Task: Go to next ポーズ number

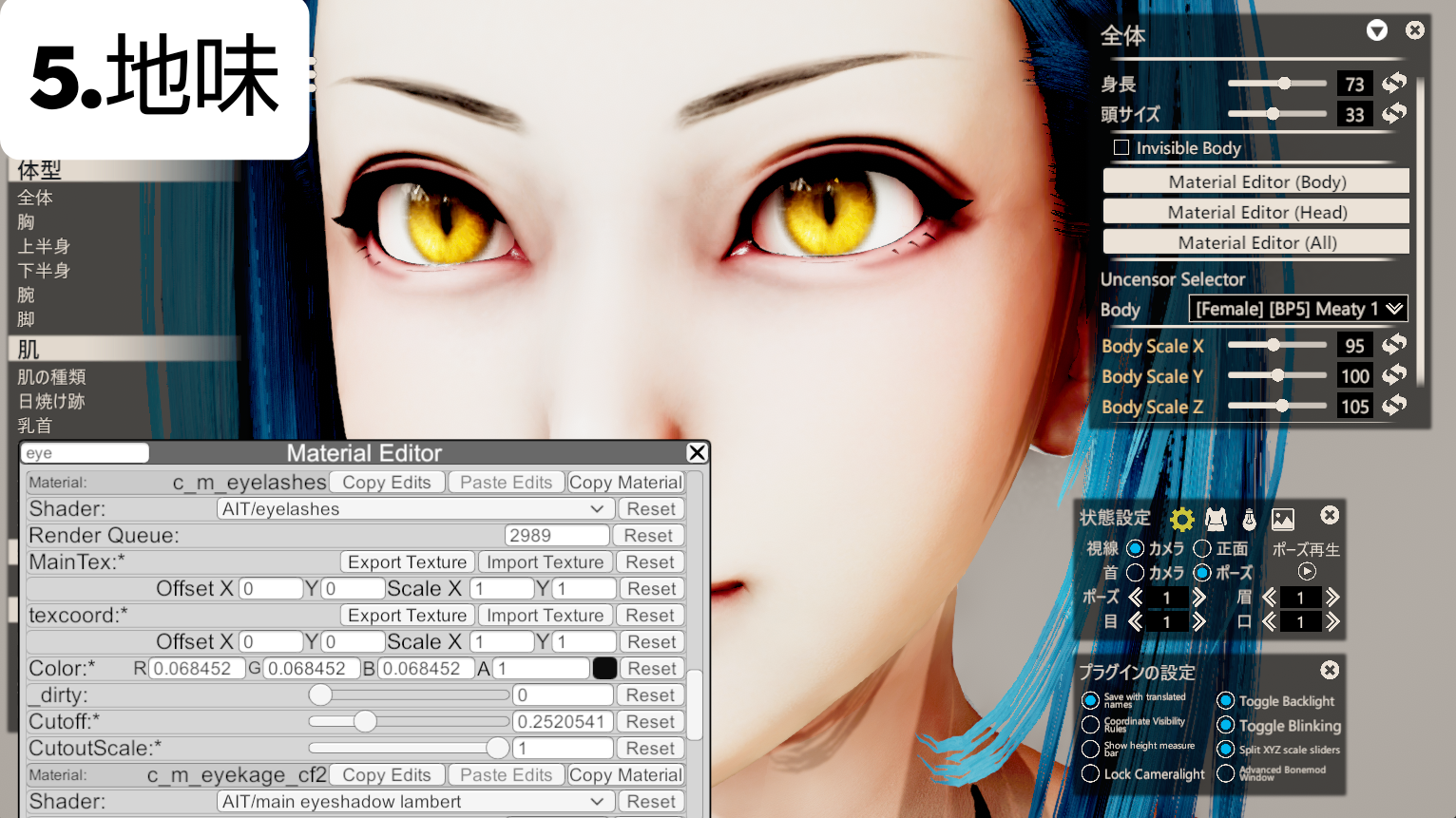Action: [x=1198, y=598]
